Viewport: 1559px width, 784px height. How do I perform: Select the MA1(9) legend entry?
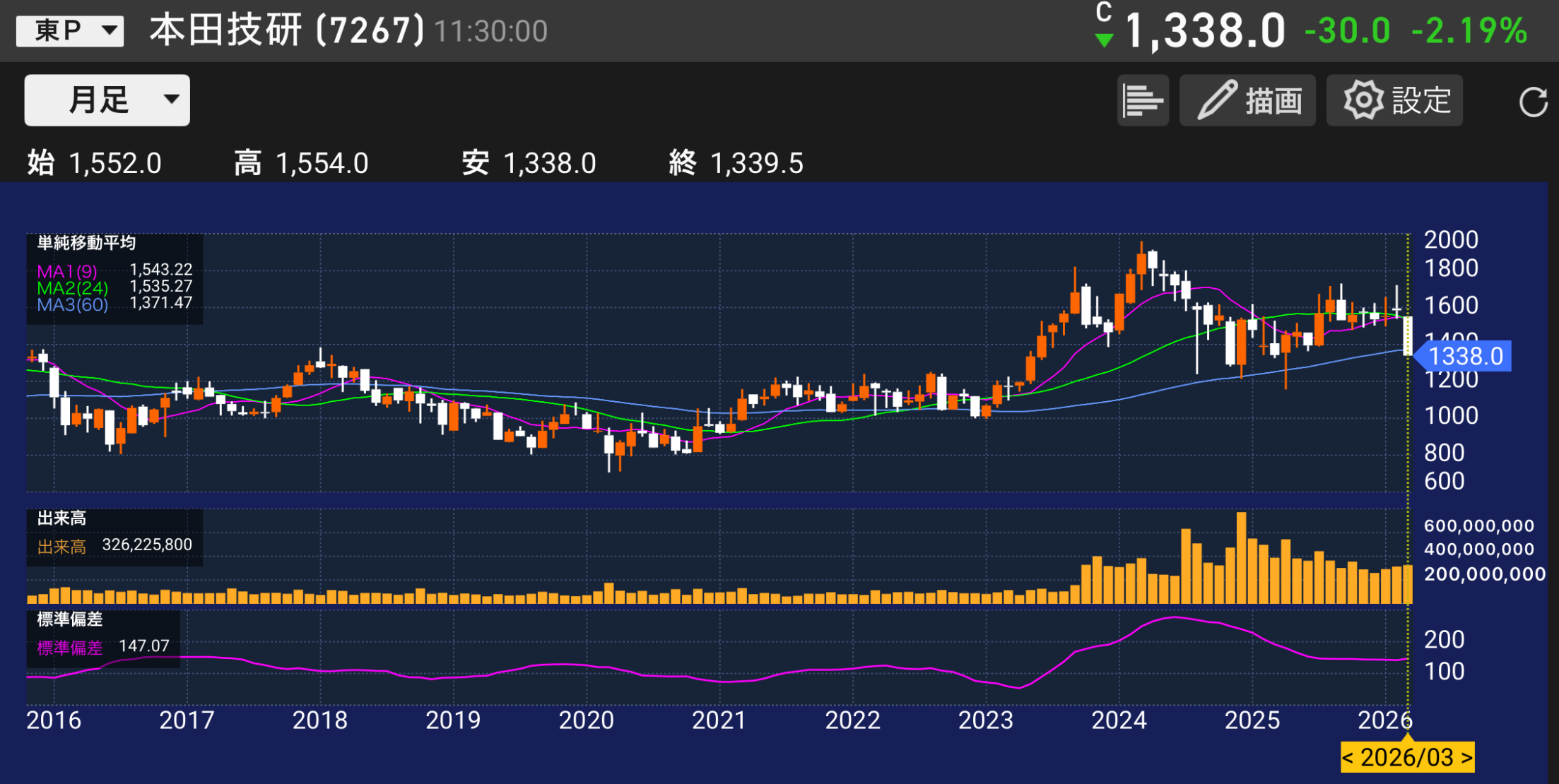67,271
